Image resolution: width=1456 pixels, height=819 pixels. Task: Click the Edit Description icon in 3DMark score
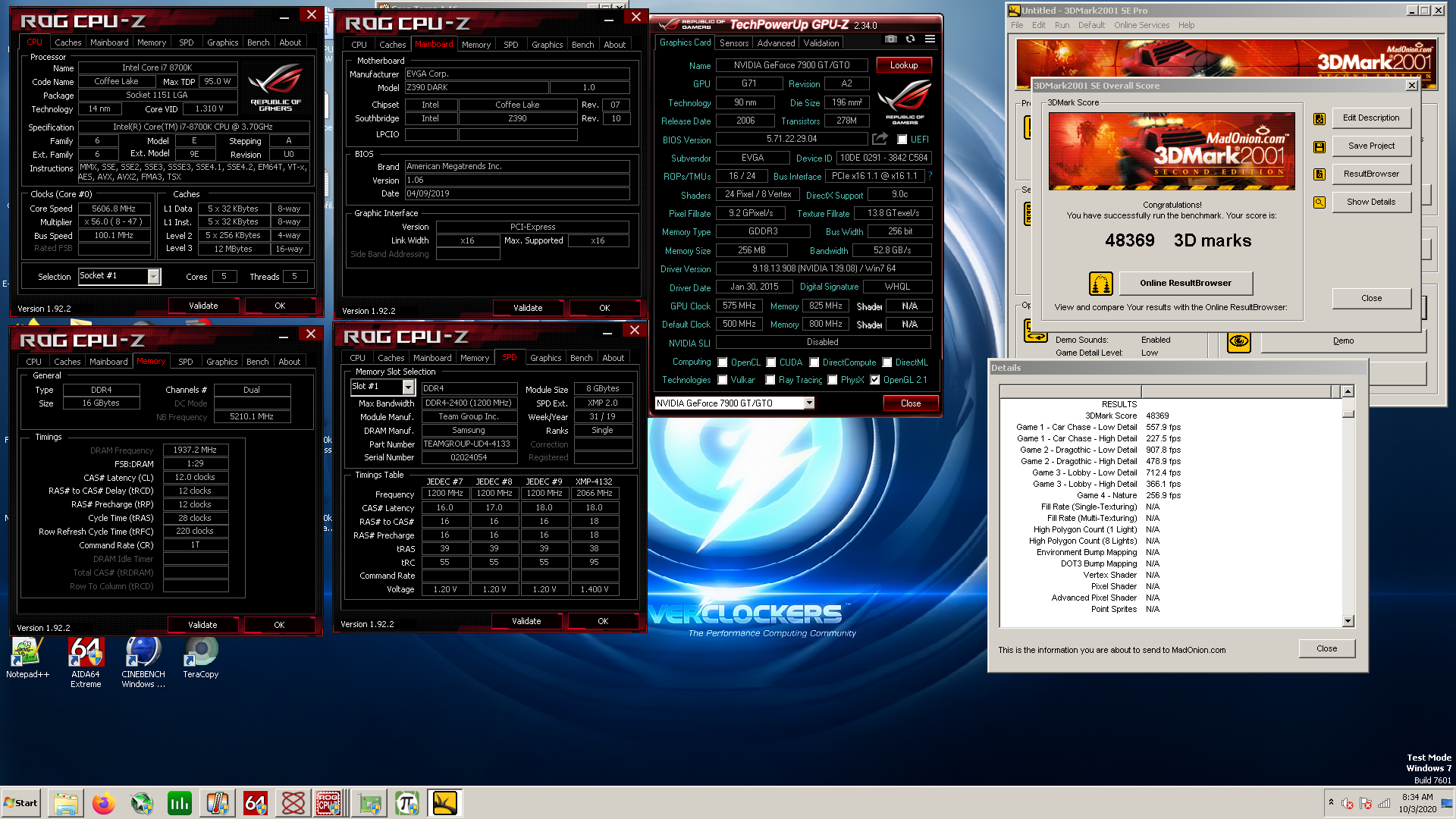click(x=1319, y=118)
